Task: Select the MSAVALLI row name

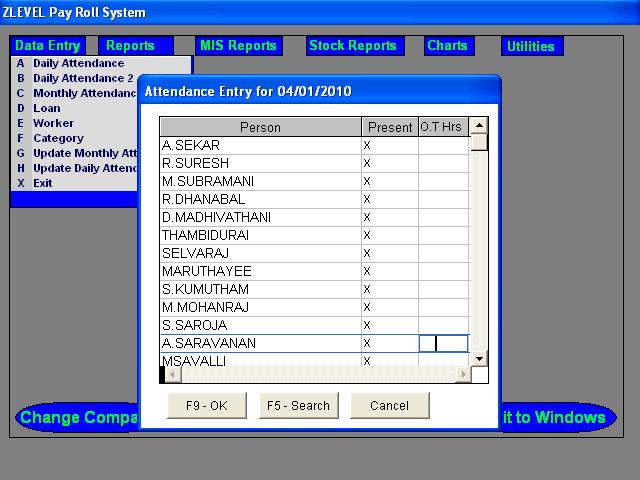Action: (194, 361)
